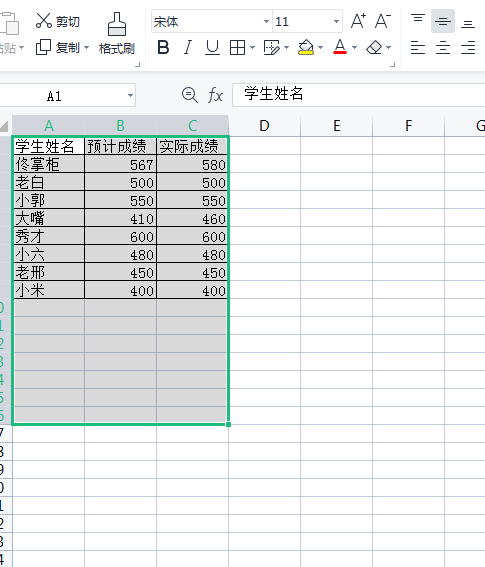Image resolution: width=485 pixels, height=567 pixels.
Task: Click cell 老白
Action: coord(48,182)
